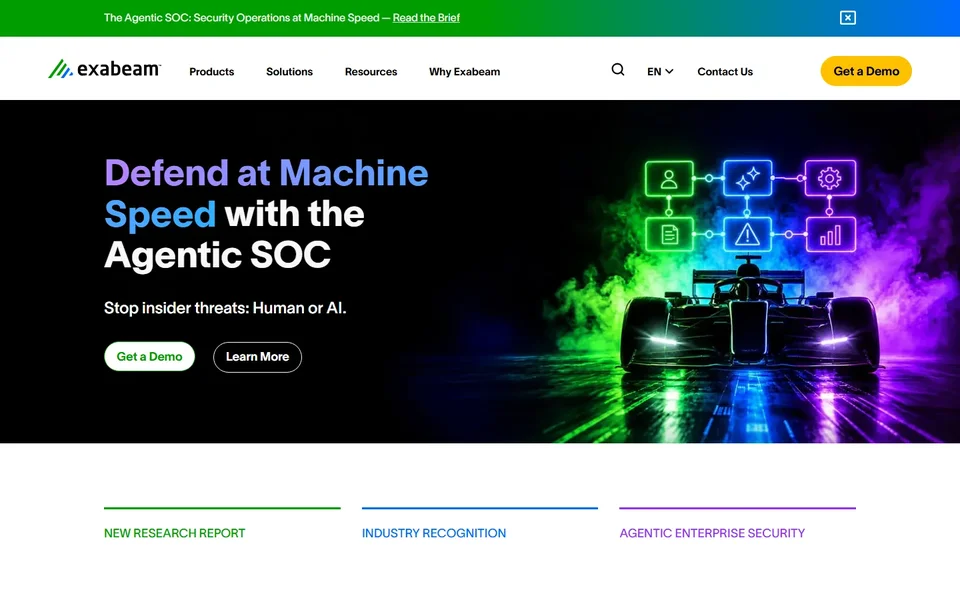Select the INDUSTRY RECOGNITION heading
Image resolution: width=960 pixels, height=600 pixels.
click(x=433, y=533)
